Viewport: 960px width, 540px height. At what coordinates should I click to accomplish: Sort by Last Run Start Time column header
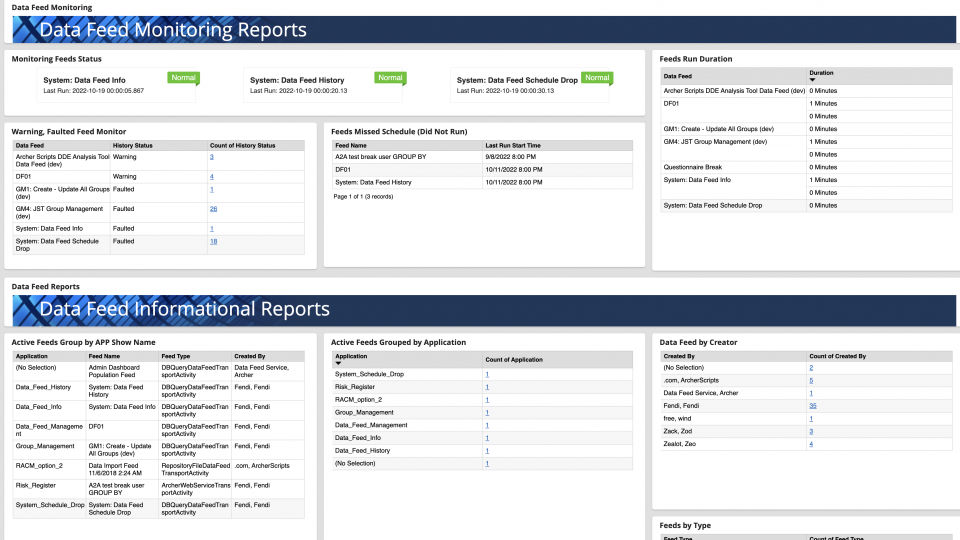[513, 146]
